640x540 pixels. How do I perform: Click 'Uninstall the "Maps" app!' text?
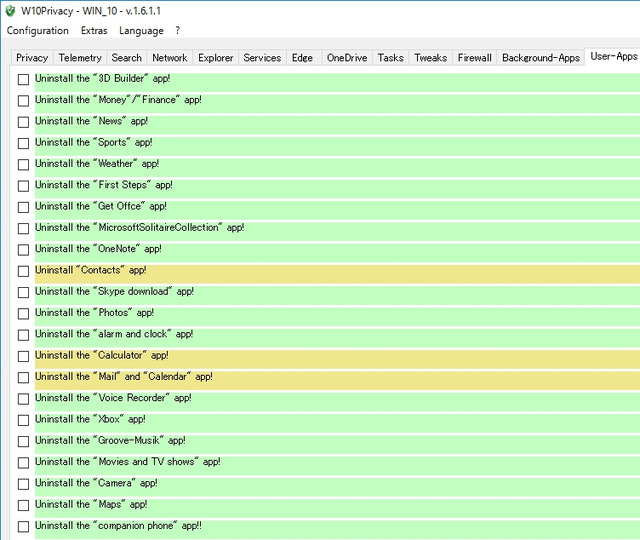(x=91, y=504)
